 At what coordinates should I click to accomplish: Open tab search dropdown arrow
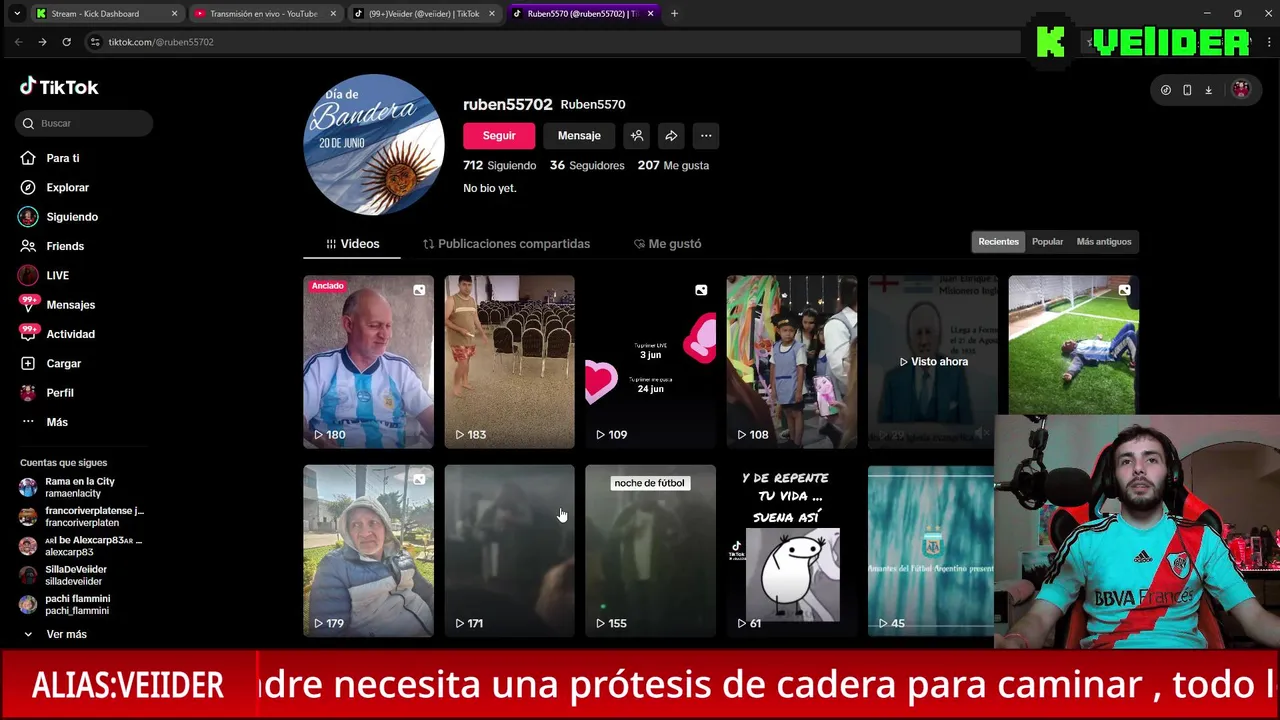tap(16, 14)
